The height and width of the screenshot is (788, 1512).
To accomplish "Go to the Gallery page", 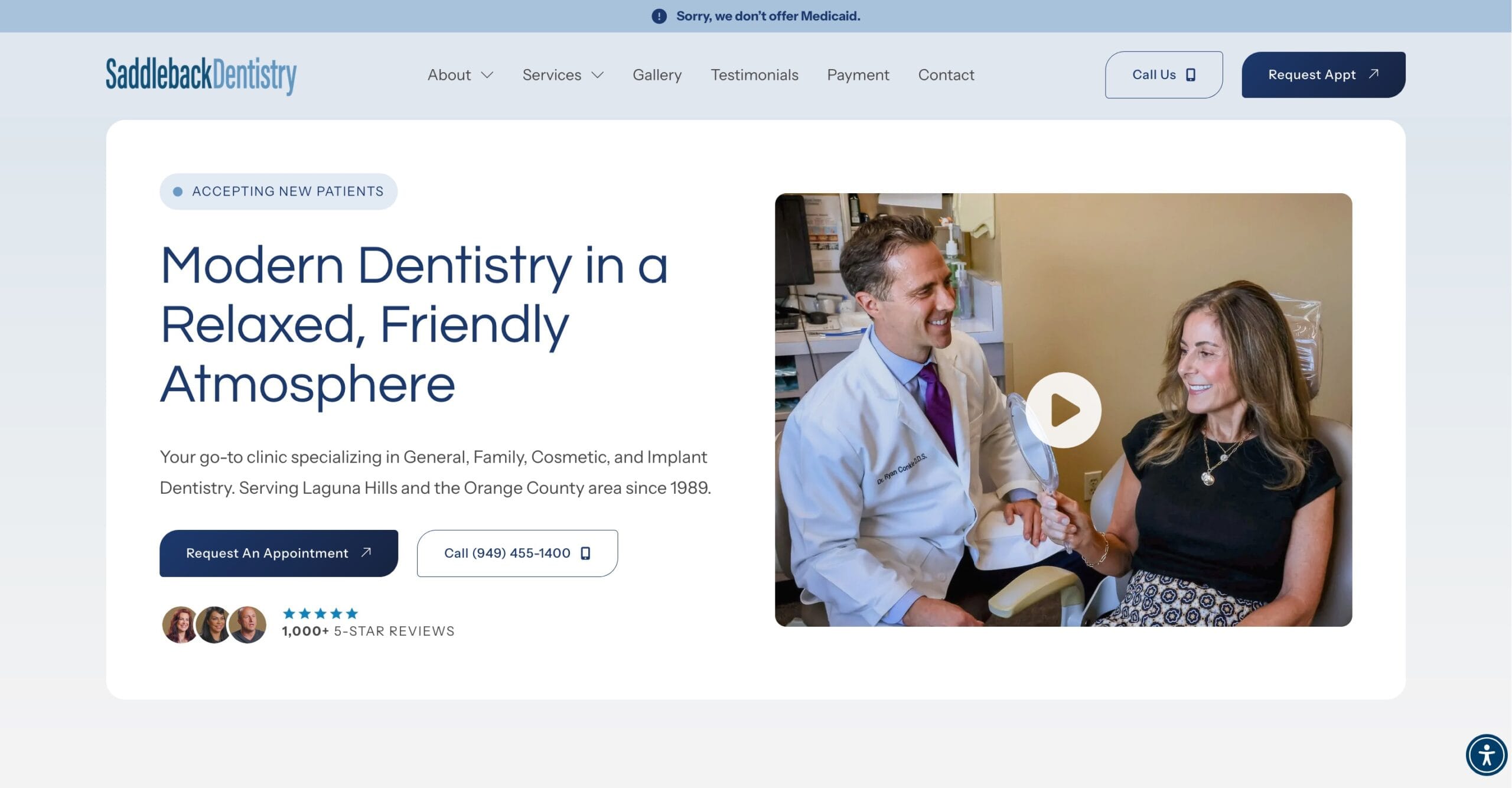I will click(657, 75).
